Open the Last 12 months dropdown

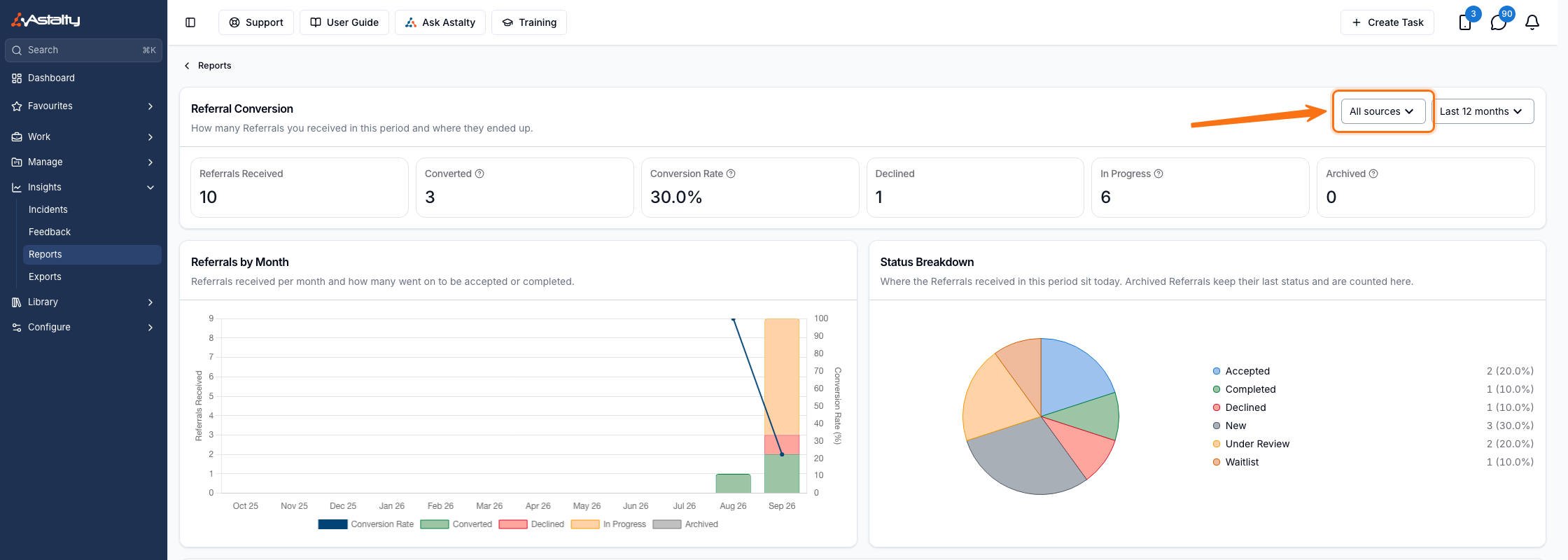[x=1482, y=111]
